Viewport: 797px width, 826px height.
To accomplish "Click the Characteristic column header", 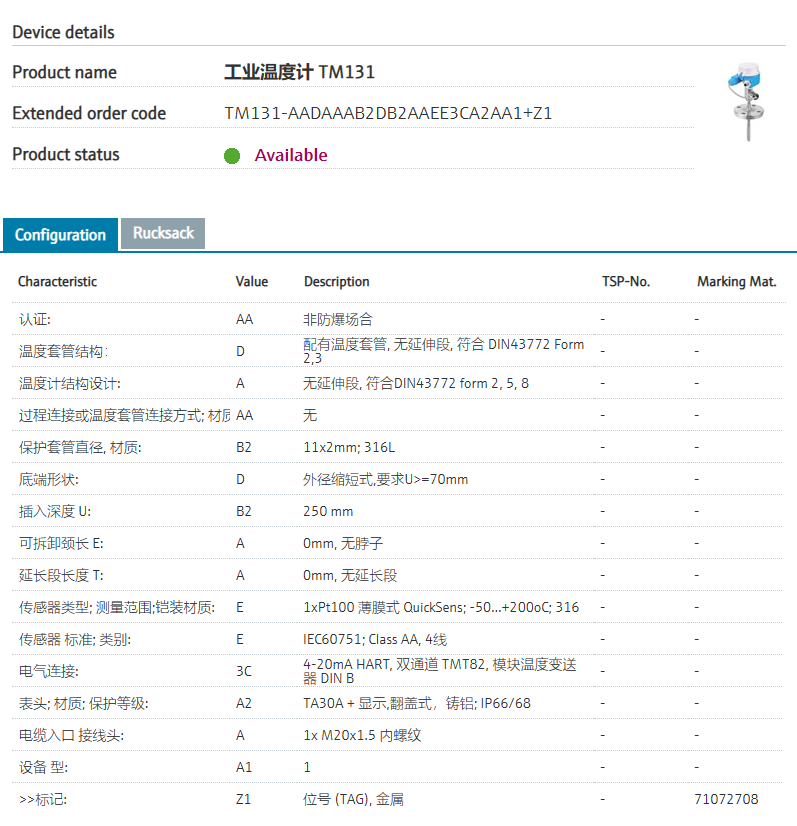I will 58,282.
